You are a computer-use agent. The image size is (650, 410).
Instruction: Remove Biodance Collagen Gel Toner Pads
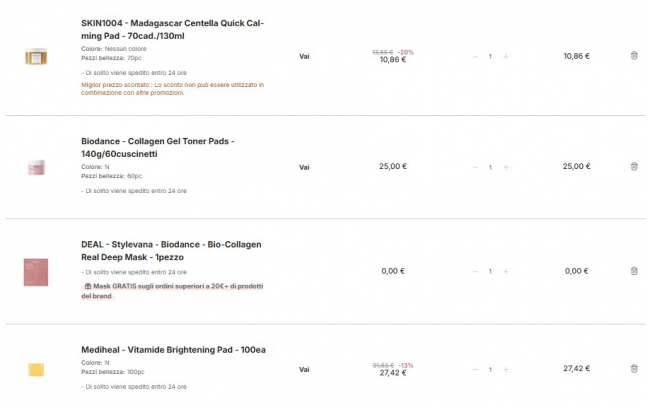[x=634, y=166]
